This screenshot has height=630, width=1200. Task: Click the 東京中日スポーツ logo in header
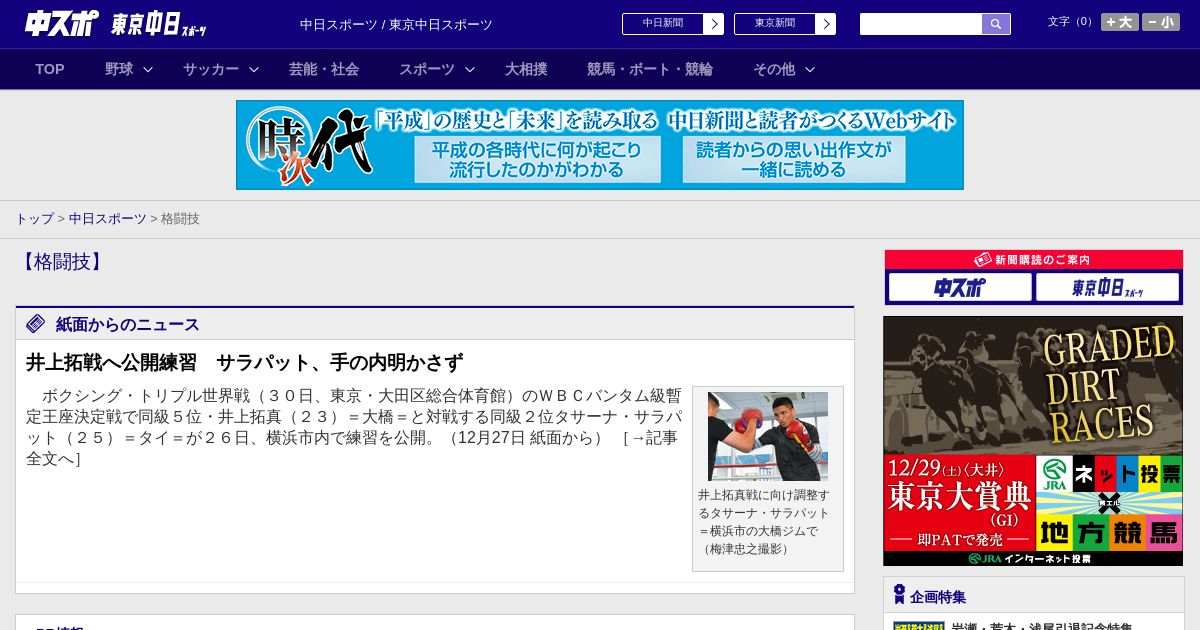[159, 24]
